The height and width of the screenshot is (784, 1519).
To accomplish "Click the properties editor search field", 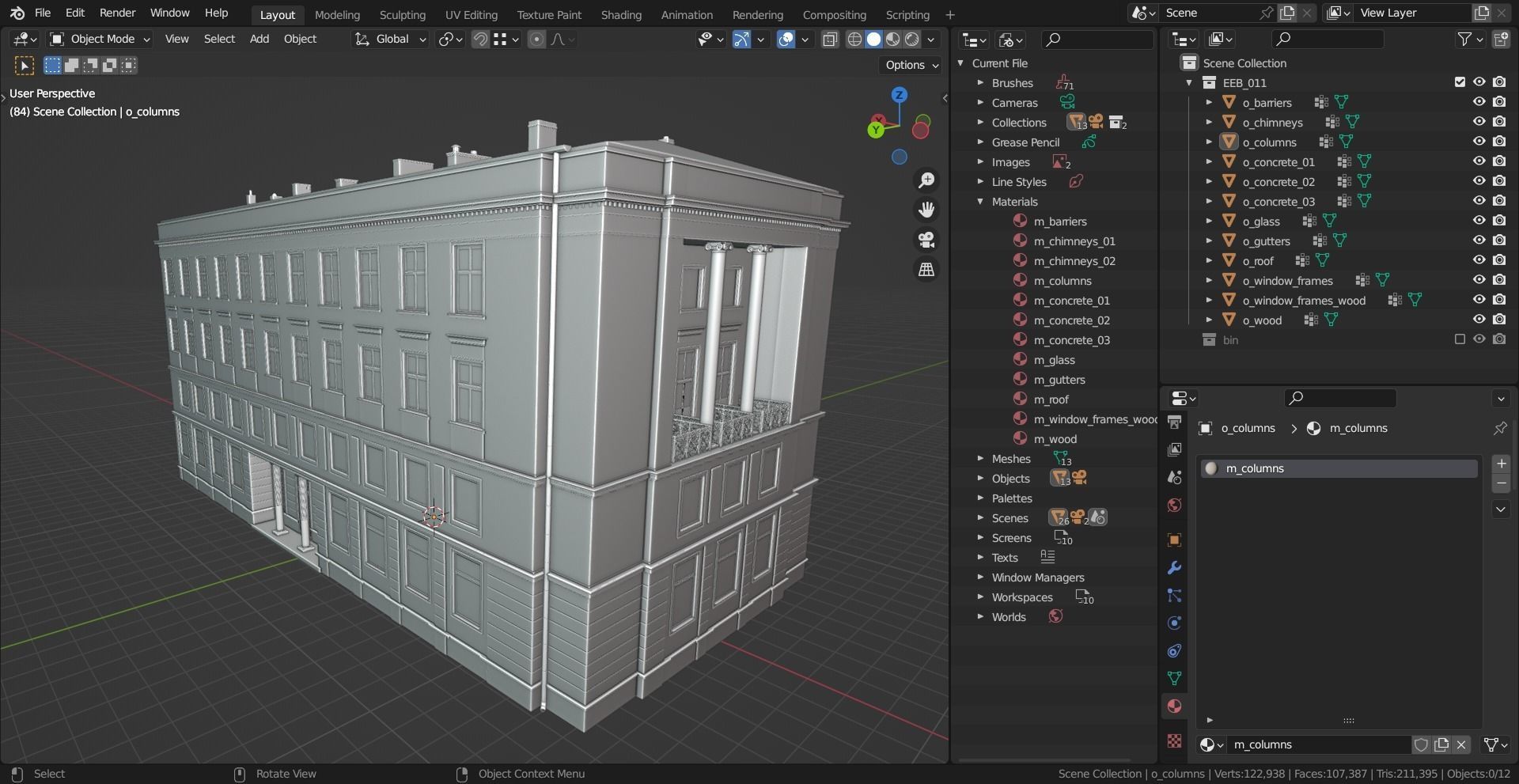I will click(1339, 398).
